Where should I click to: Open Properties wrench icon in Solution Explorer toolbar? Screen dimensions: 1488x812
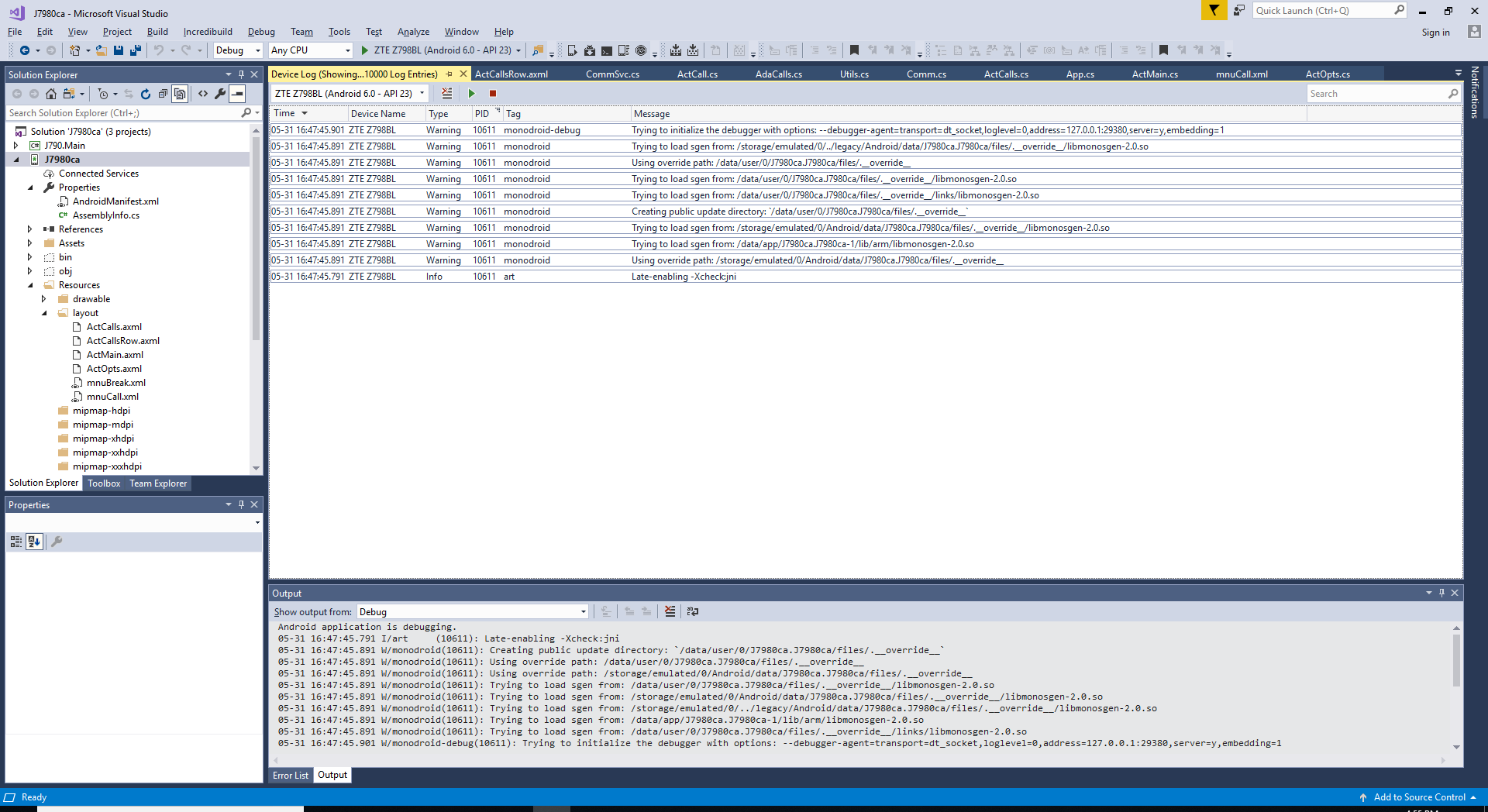(220, 94)
